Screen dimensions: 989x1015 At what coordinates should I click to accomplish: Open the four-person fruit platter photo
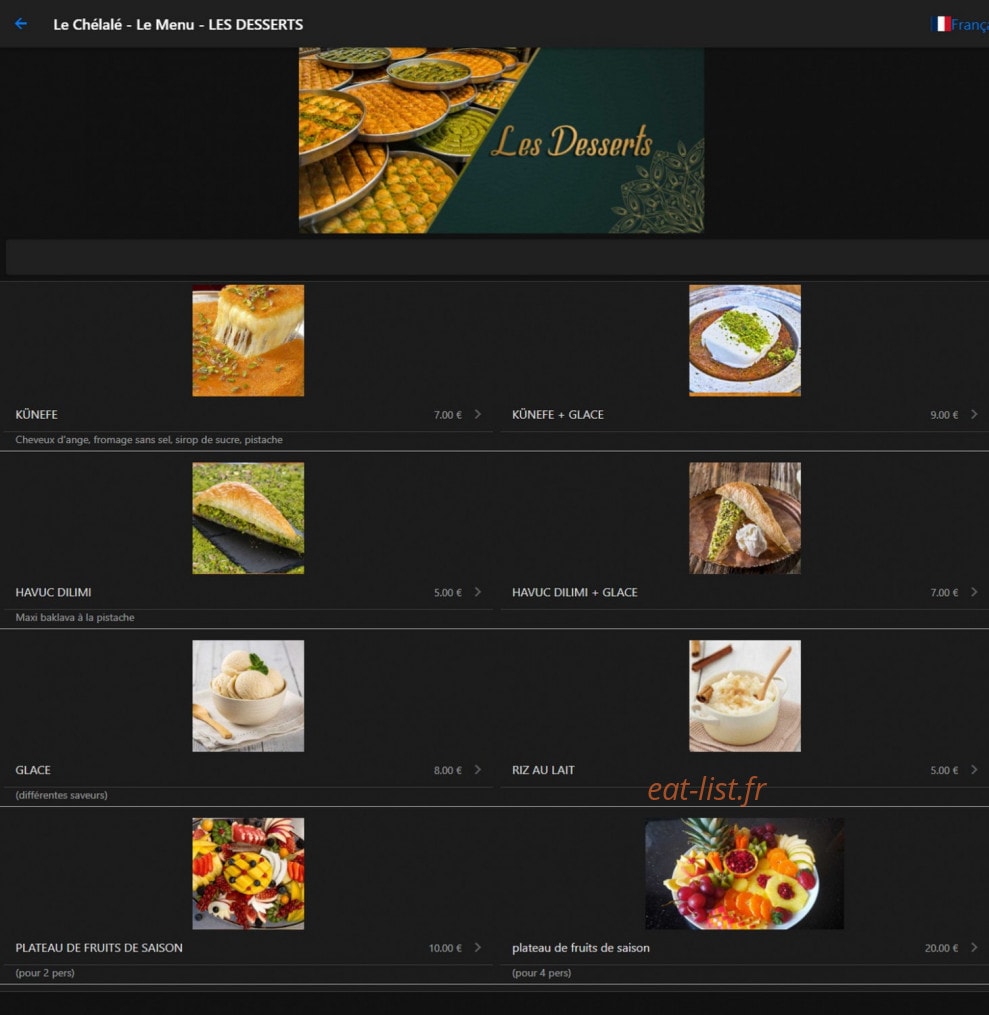tap(744, 874)
